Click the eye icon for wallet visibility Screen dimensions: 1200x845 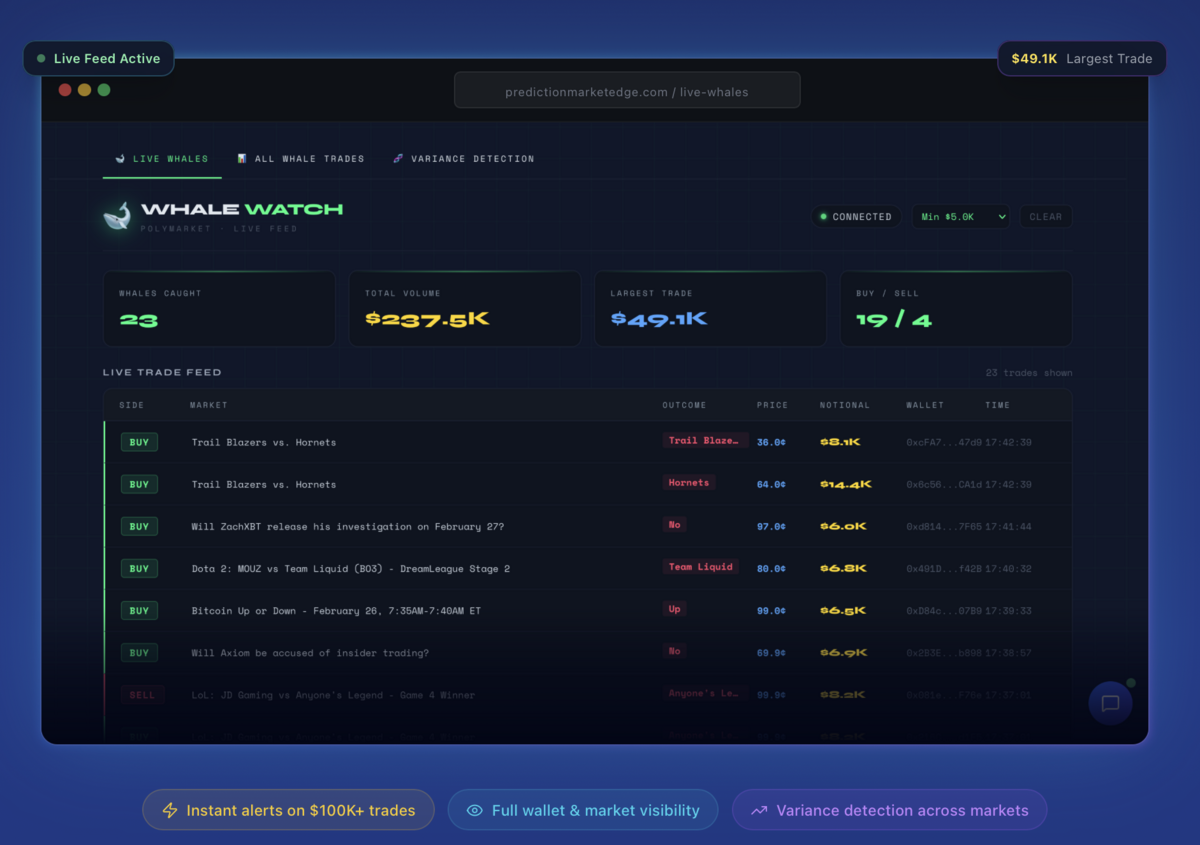(x=475, y=810)
